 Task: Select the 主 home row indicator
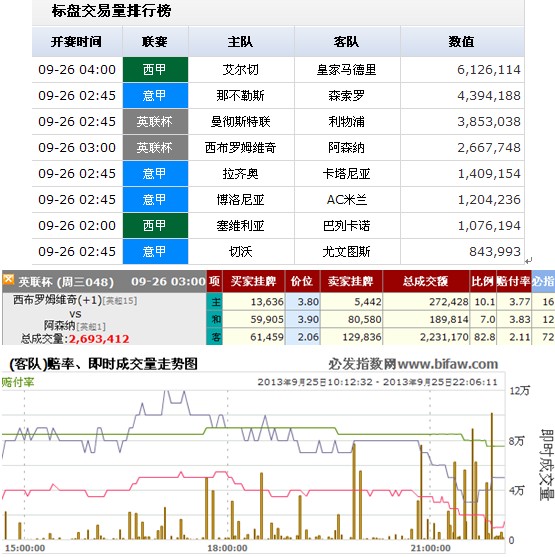click(216, 302)
